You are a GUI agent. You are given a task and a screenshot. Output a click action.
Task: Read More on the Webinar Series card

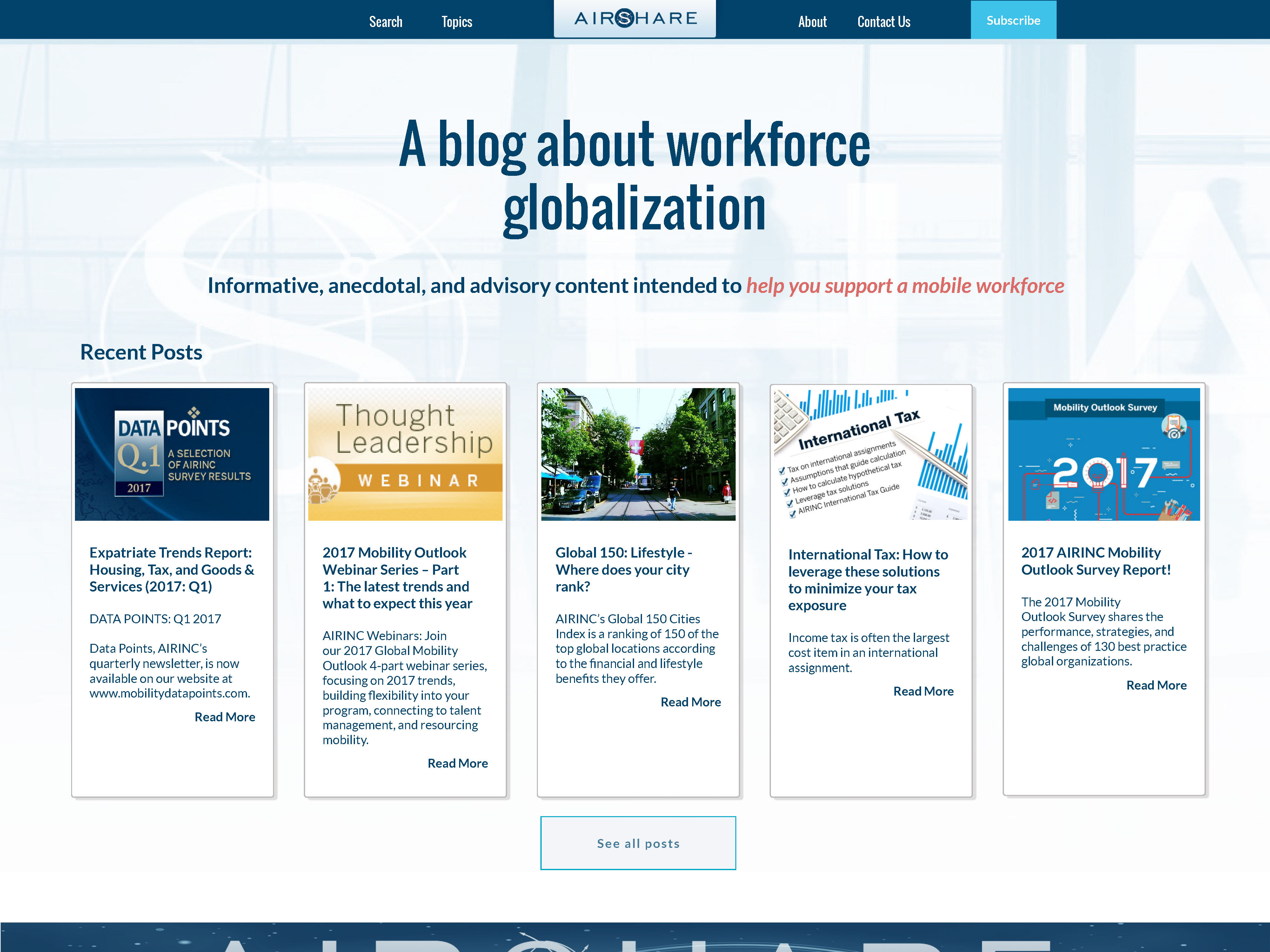click(458, 763)
